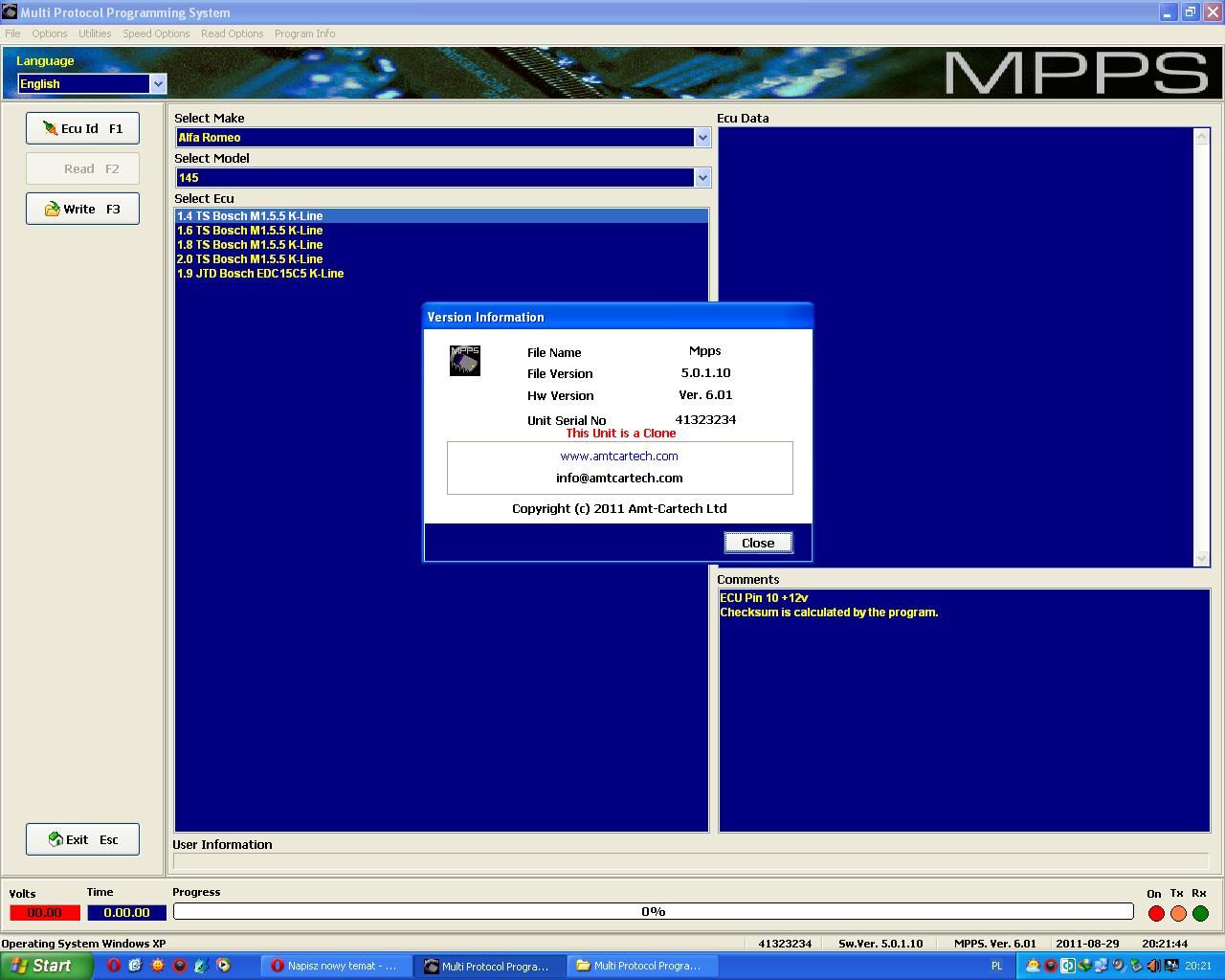Open the File menu

[12, 33]
